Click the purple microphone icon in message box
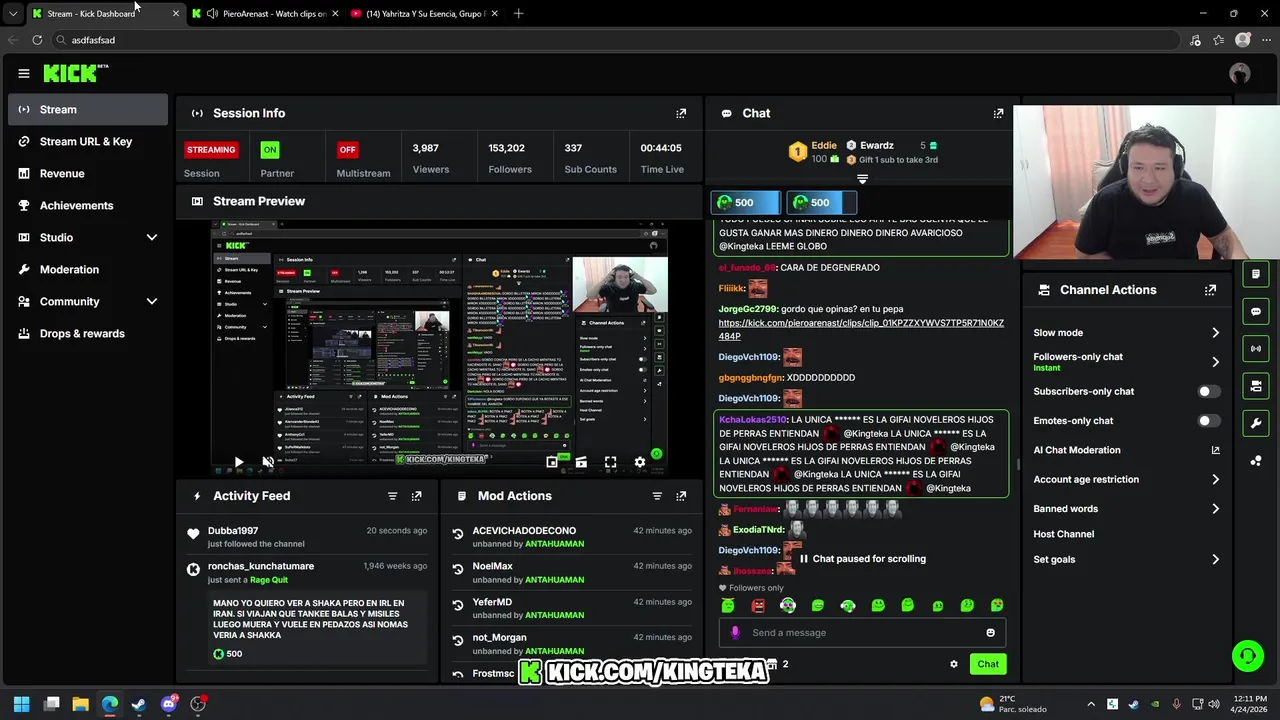The height and width of the screenshot is (720, 1280). click(735, 632)
